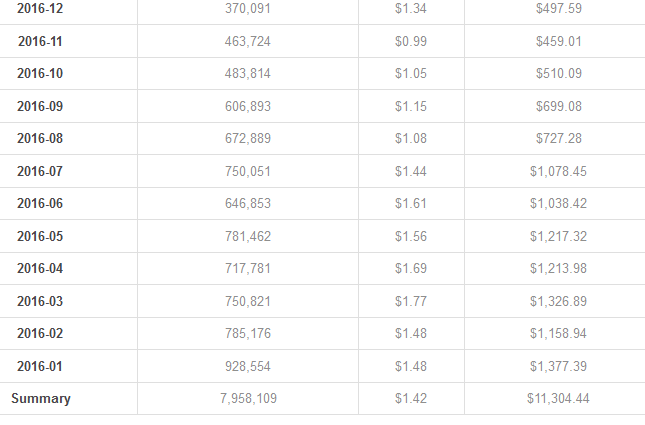Image resolution: width=645 pixels, height=425 pixels.
Task: Select the 7,958,109 summary total cell
Action: tap(248, 399)
